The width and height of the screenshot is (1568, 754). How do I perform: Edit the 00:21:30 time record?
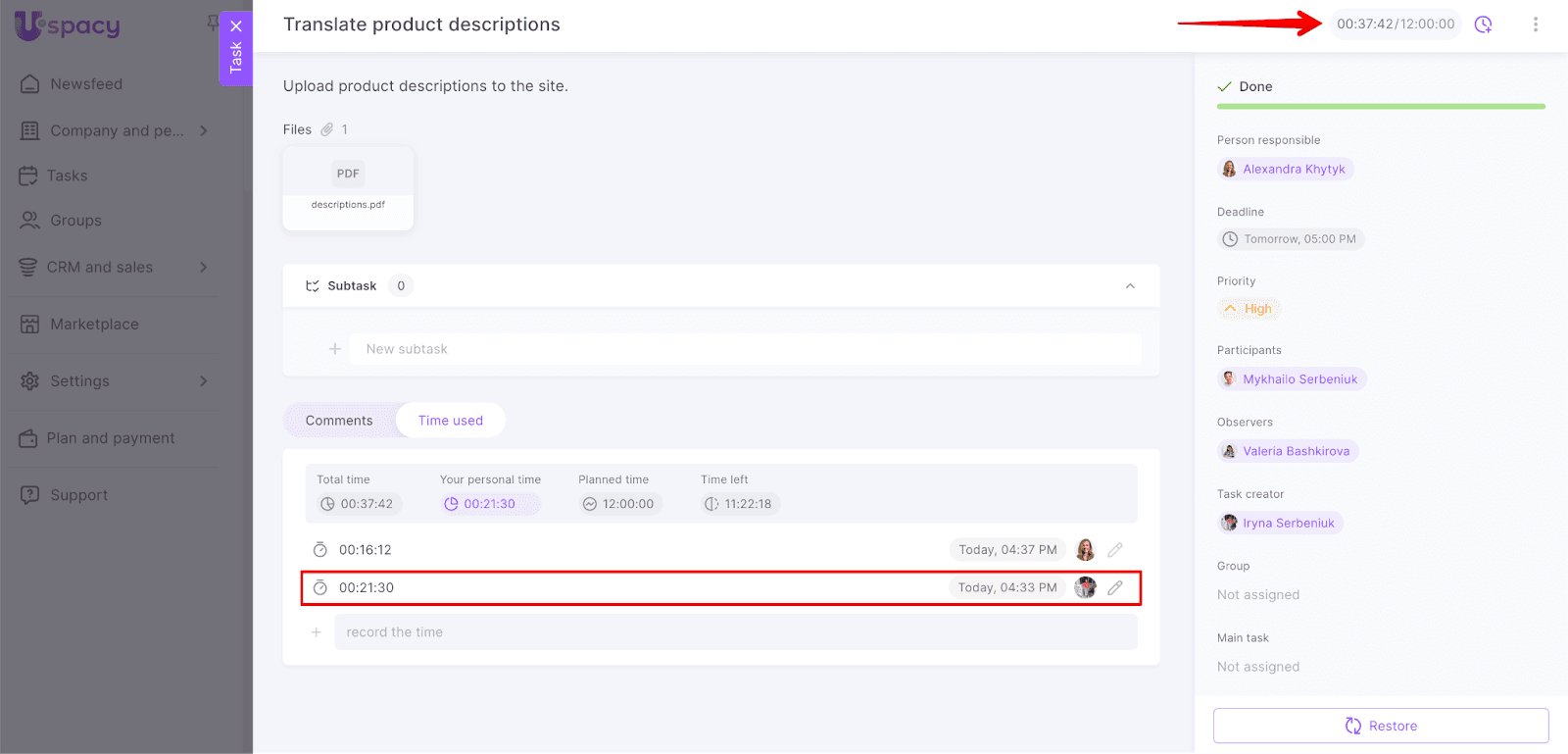click(1114, 588)
